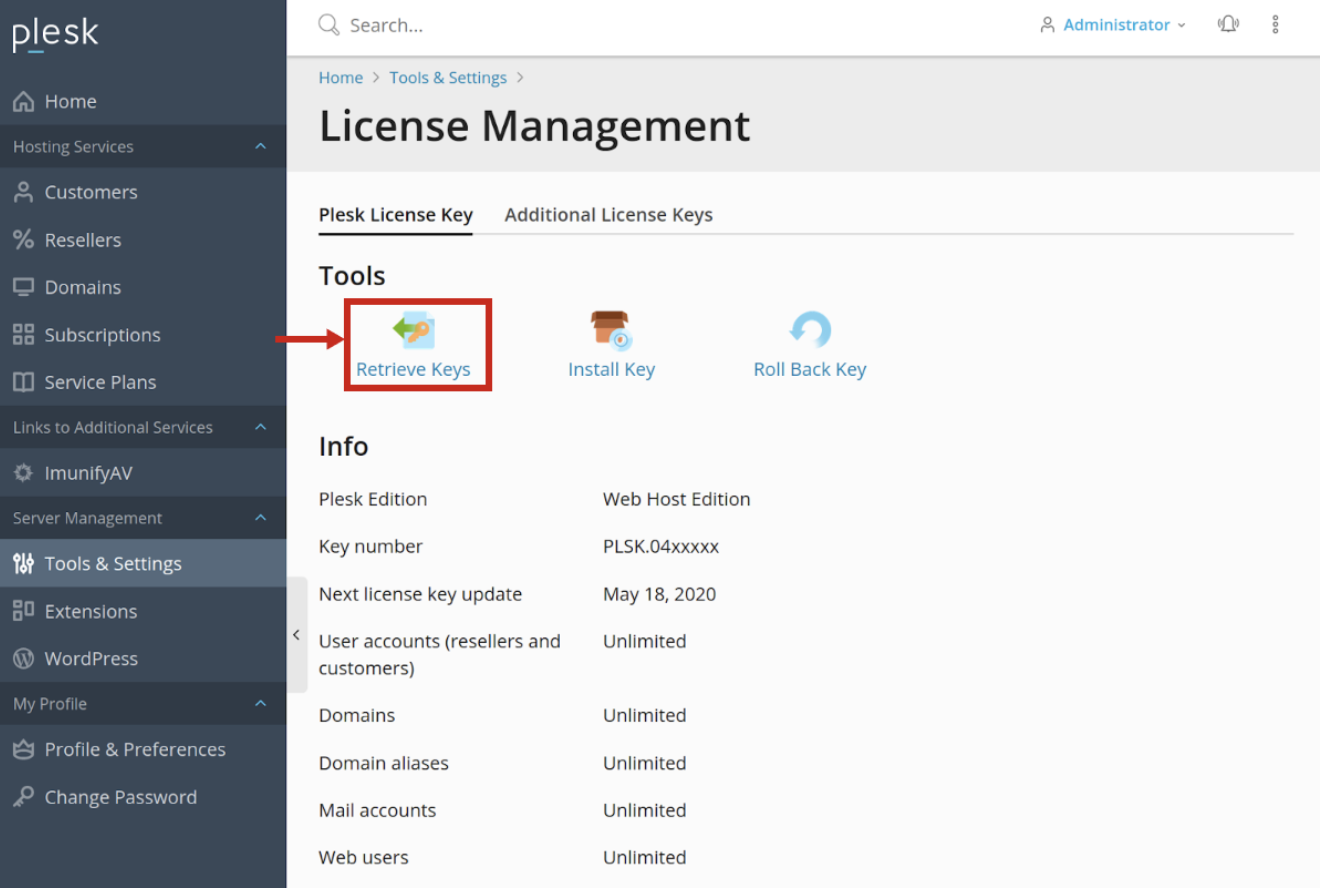Navigate to Home via the breadcrumb

coord(340,77)
